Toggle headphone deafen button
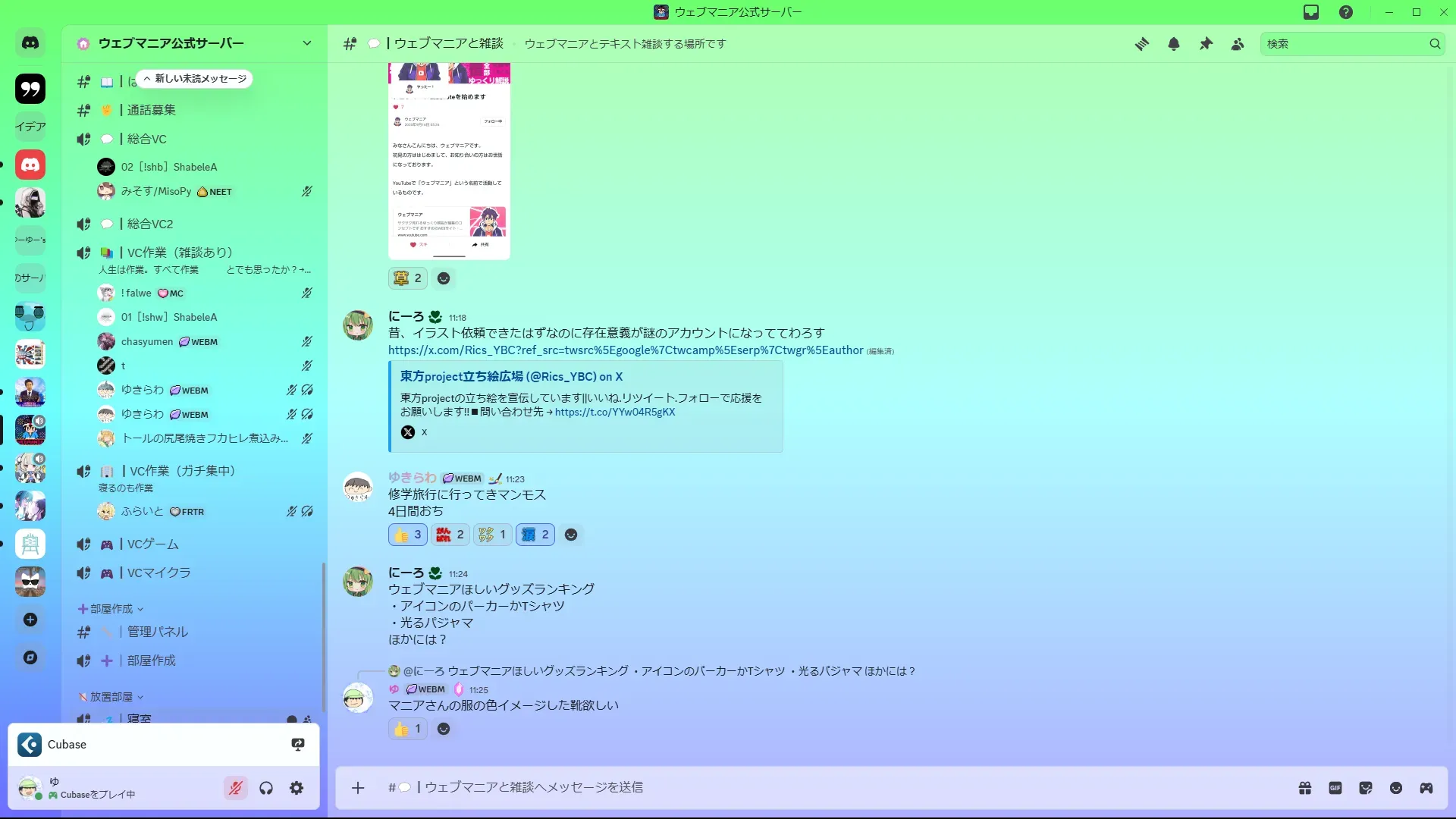 point(266,788)
